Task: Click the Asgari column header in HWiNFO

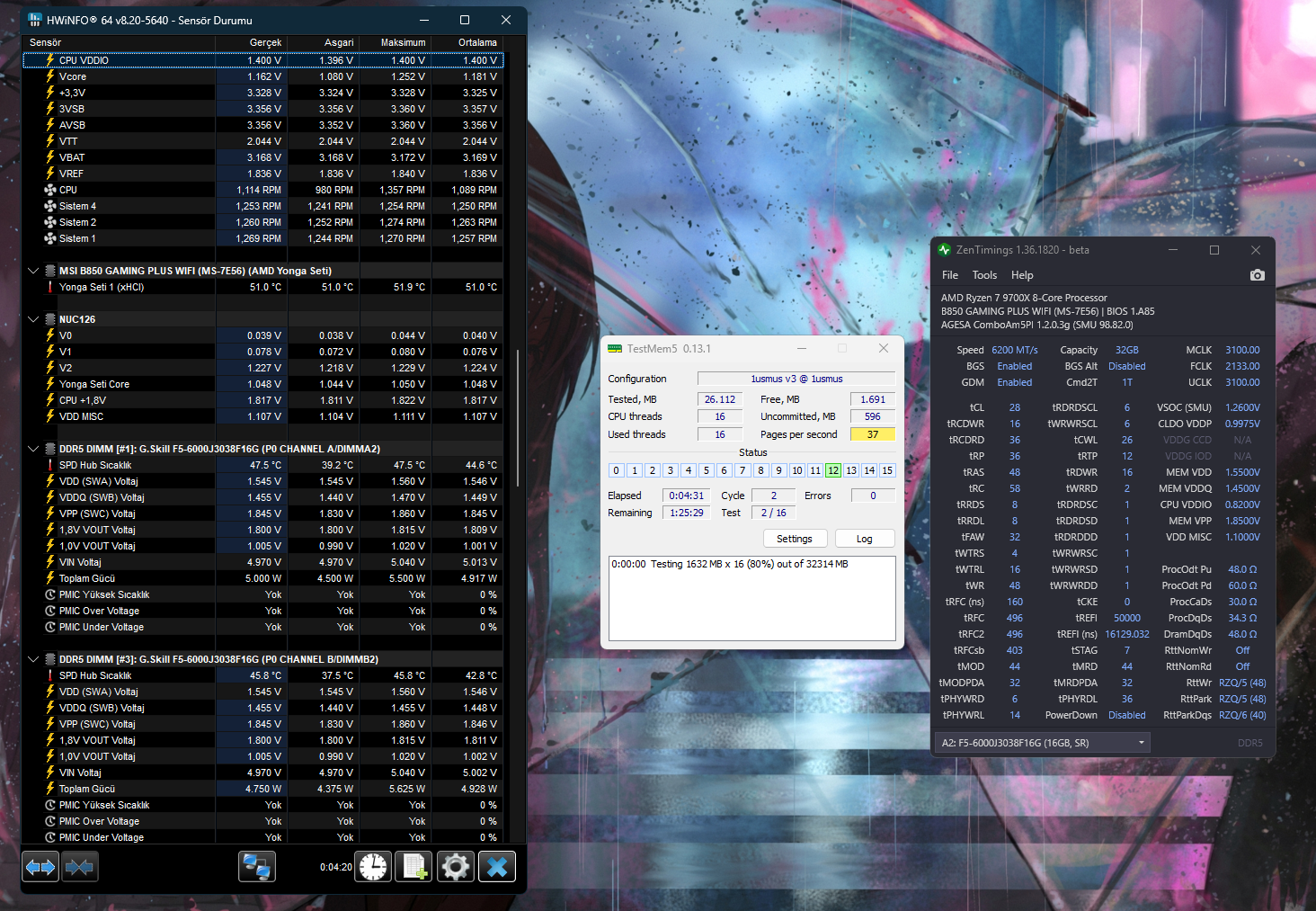Action: tap(324, 42)
